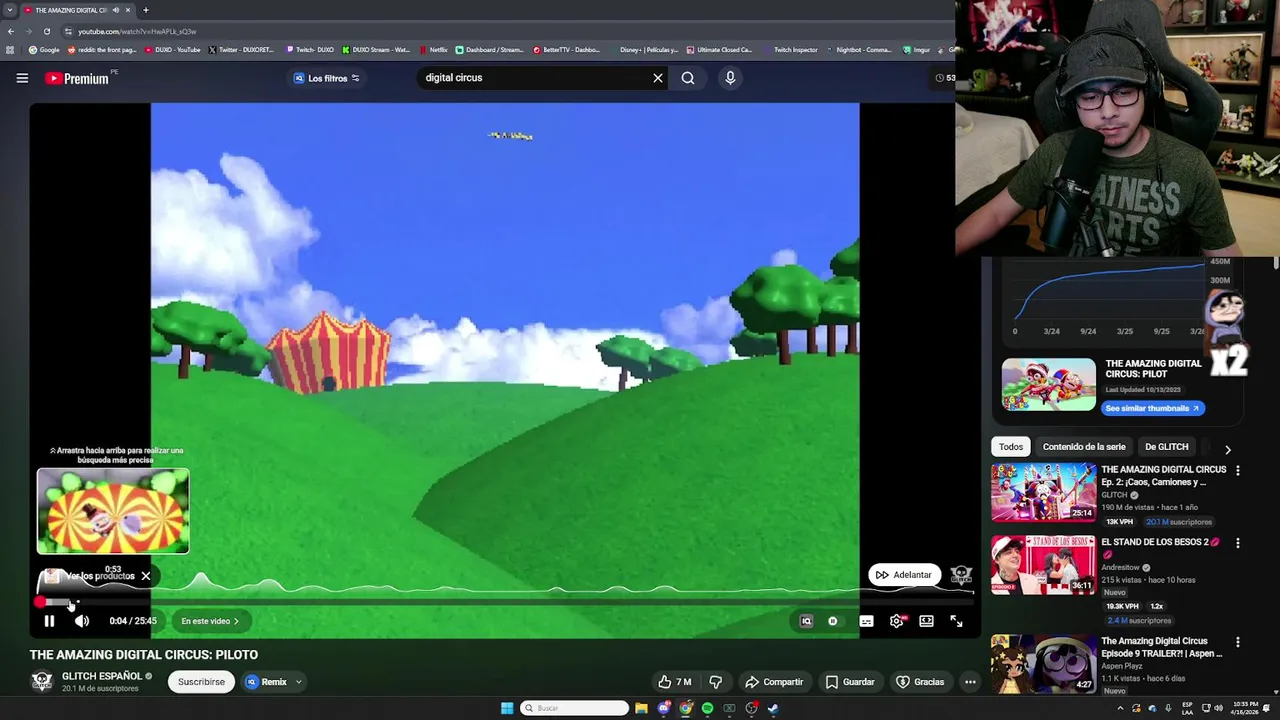Switch the player to theater mode
1280x720 pixels.
(926, 621)
